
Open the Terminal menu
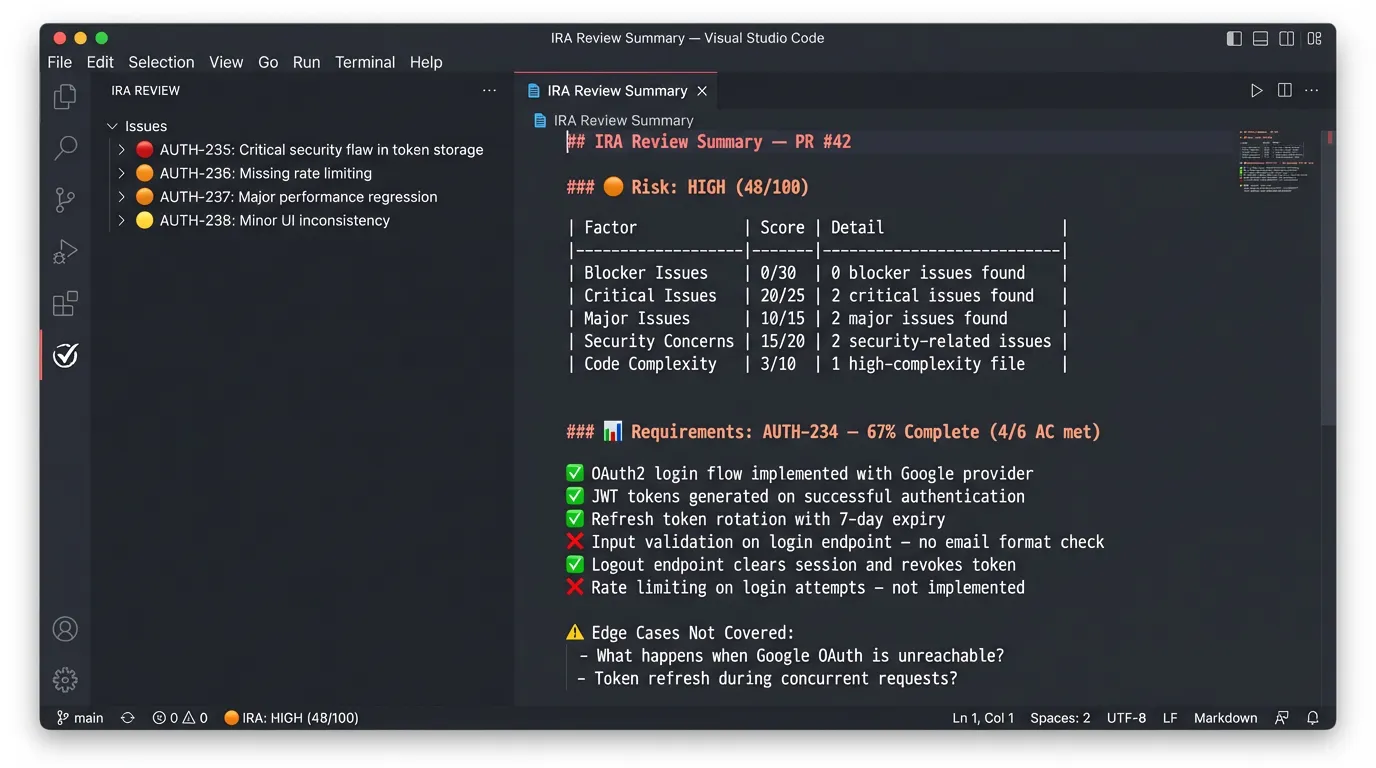(365, 62)
